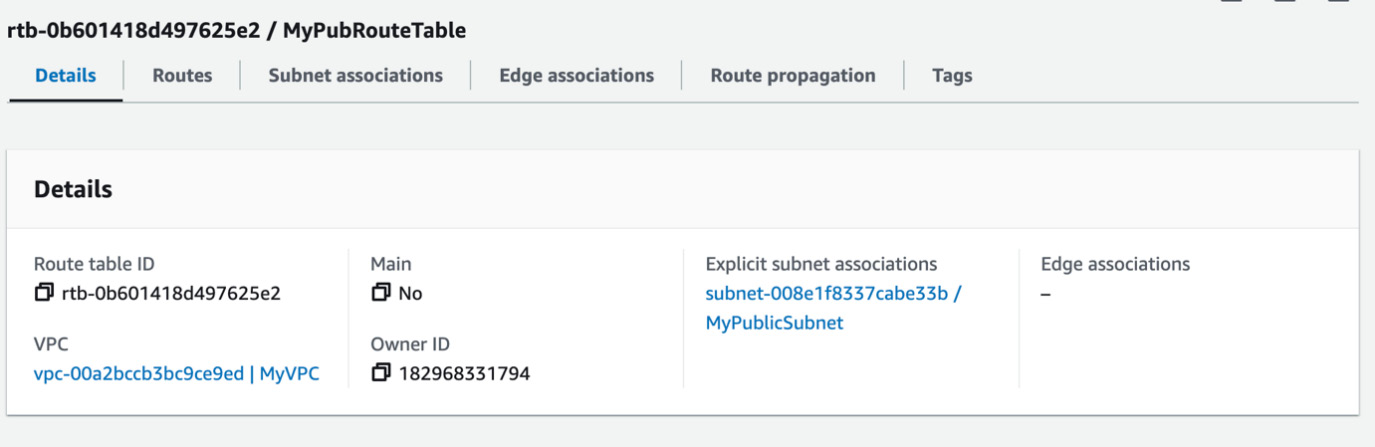Viewport: 1375px width, 447px height.
Task: Click the 'No' value under Main
Action: [410, 294]
